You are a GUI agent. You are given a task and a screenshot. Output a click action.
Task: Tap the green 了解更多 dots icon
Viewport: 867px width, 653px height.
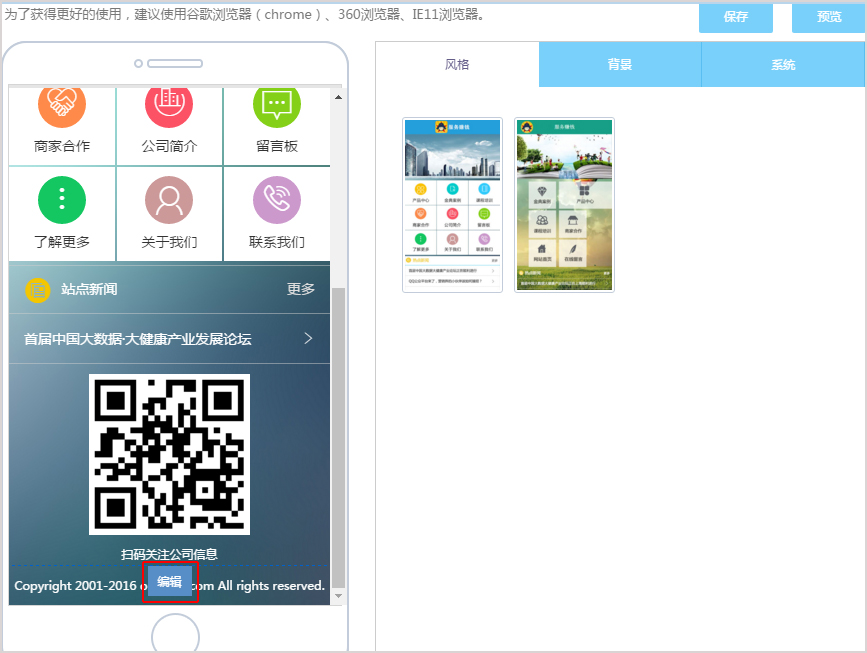pyautogui.click(x=62, y=200)
